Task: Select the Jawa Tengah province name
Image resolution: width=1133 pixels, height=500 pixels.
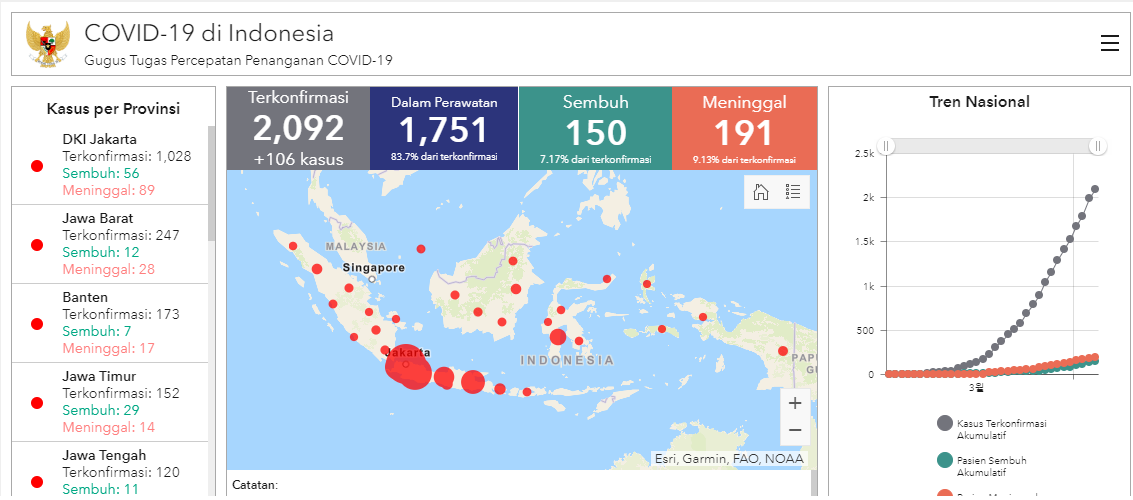Action: tap(104, 455)
